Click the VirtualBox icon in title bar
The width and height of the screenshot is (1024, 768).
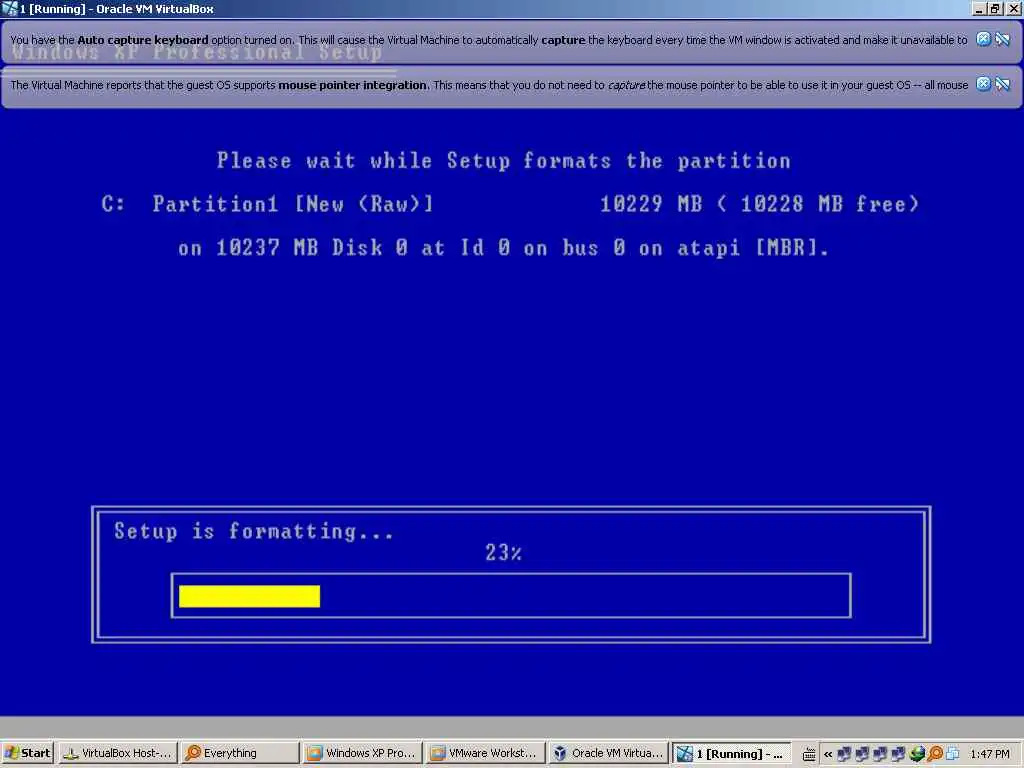pos(9,8)
